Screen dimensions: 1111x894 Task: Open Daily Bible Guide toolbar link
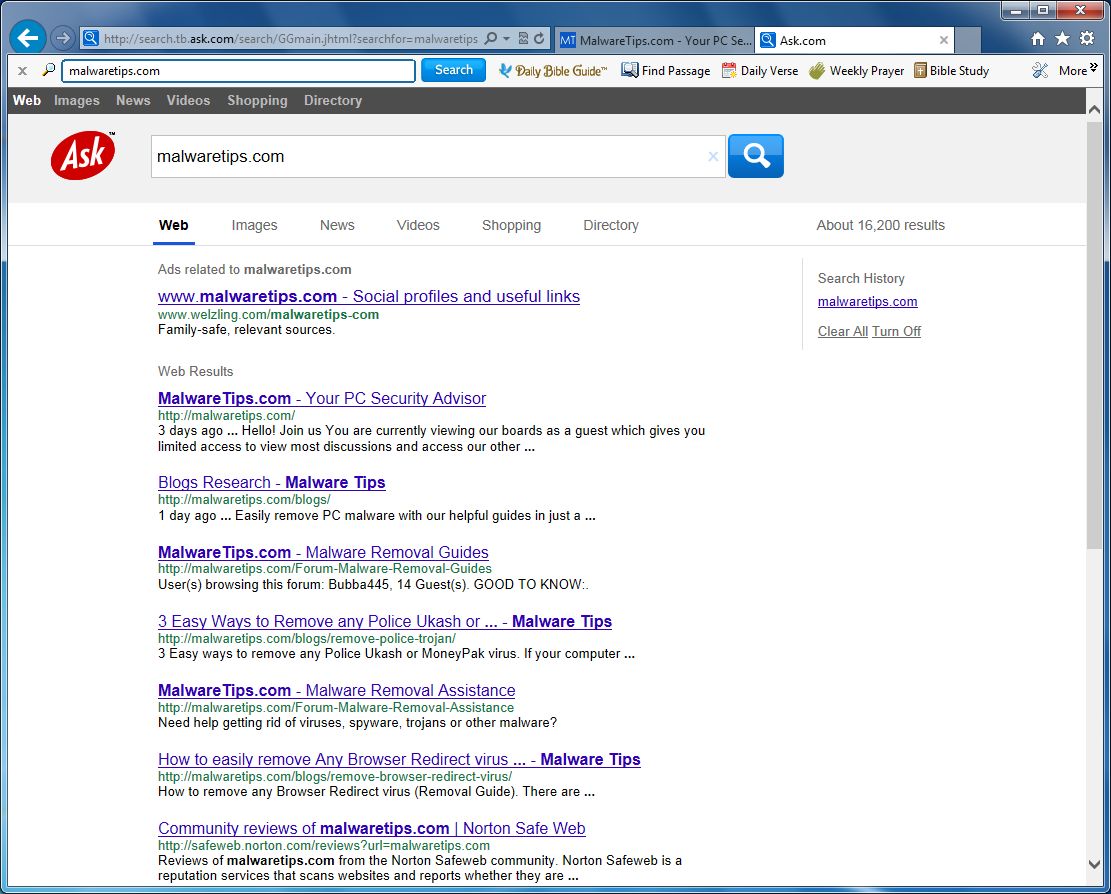pyautogui.click(x=553, y=71)
